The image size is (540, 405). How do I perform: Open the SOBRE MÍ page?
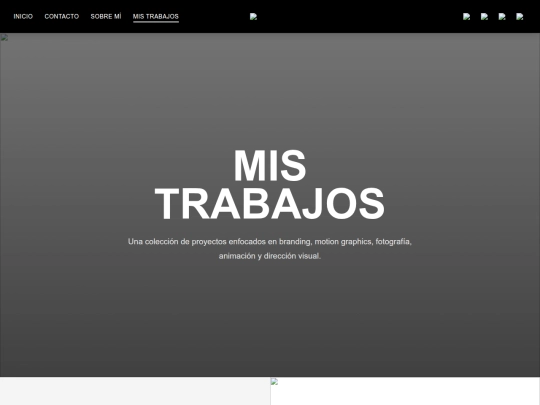click(106, 16)
